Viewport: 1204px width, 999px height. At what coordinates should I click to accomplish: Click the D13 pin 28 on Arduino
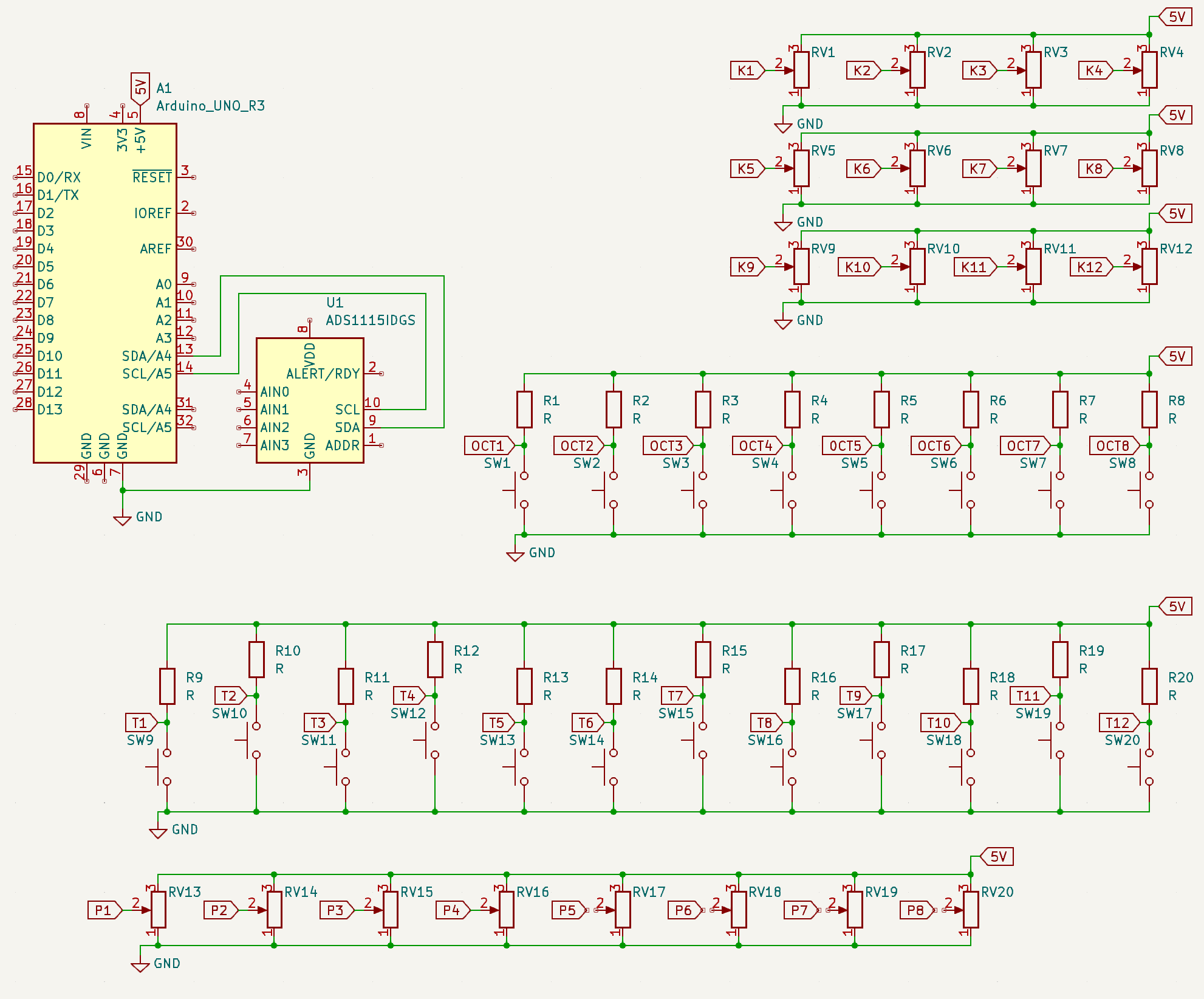click(23, 410)
